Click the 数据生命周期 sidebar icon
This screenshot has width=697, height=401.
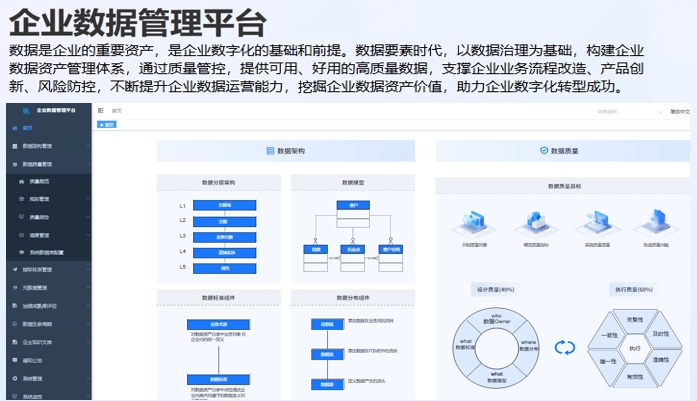click(x=15, y=324)
